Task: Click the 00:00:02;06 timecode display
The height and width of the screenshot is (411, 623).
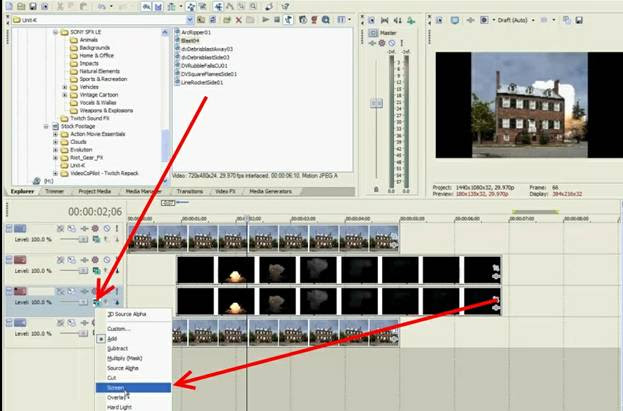Action: (95, 211)
